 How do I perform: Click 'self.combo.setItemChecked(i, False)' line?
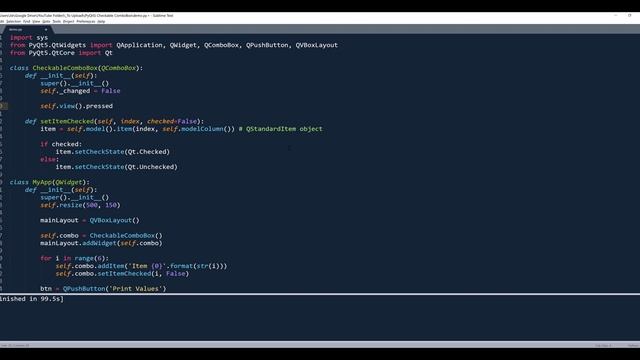tap(122, 274)
